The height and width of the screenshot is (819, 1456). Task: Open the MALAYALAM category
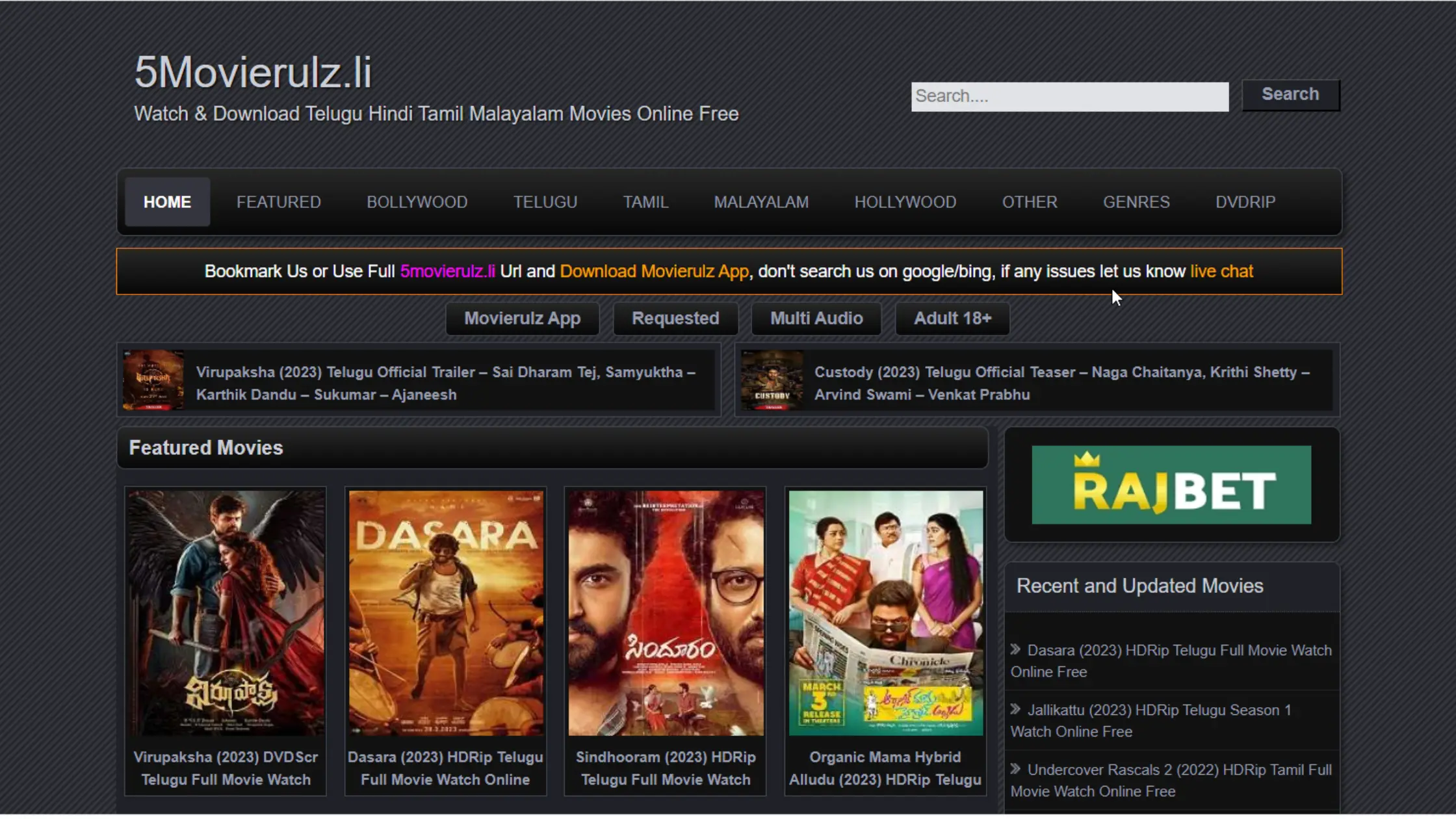[x=761, y=202]
